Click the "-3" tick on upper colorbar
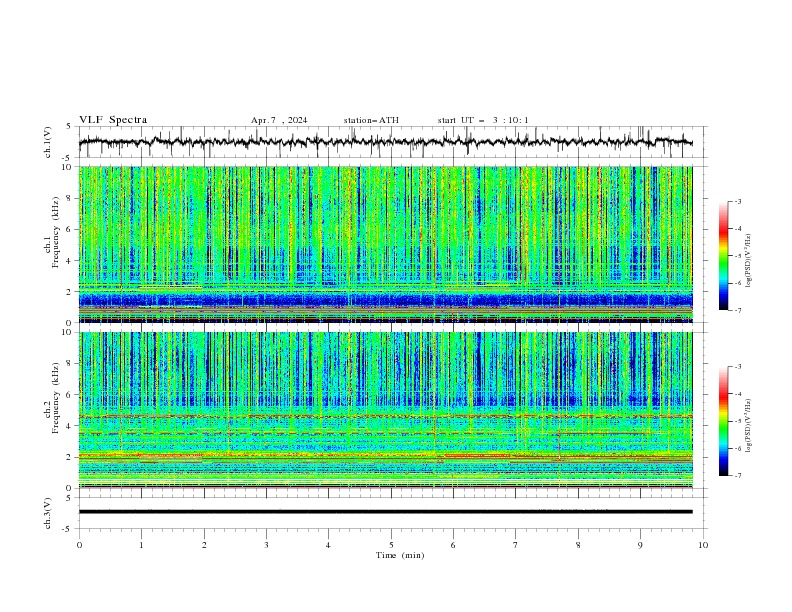 (x=737, y=201)
